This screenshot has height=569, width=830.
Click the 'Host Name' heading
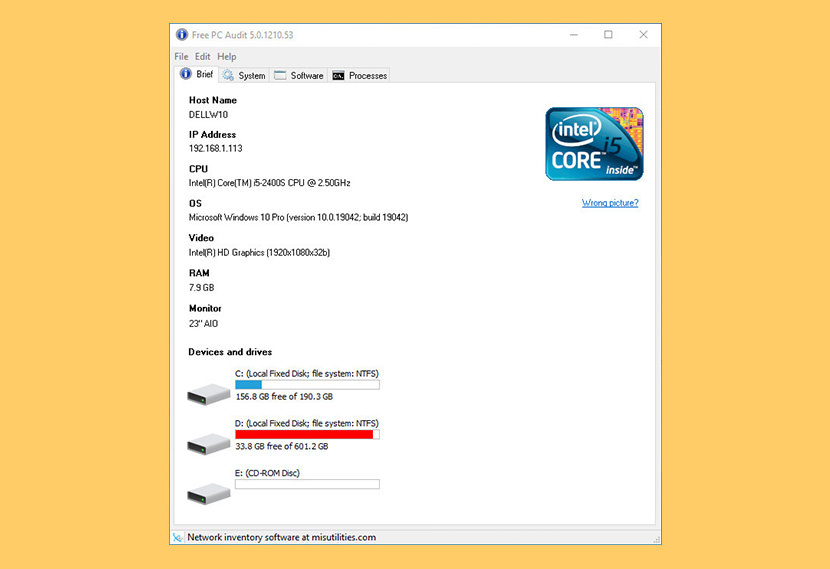click(x=213, y=100)
